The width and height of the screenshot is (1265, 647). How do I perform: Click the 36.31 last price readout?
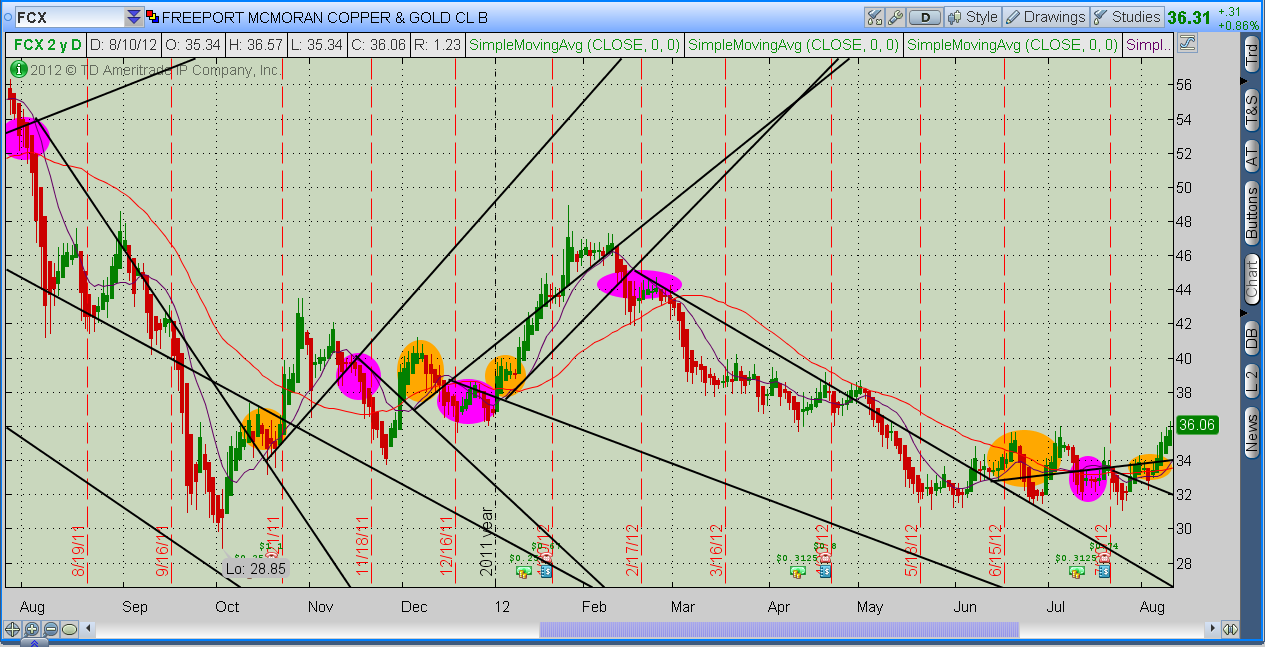pyautogui.click(x=1188, y=17)
